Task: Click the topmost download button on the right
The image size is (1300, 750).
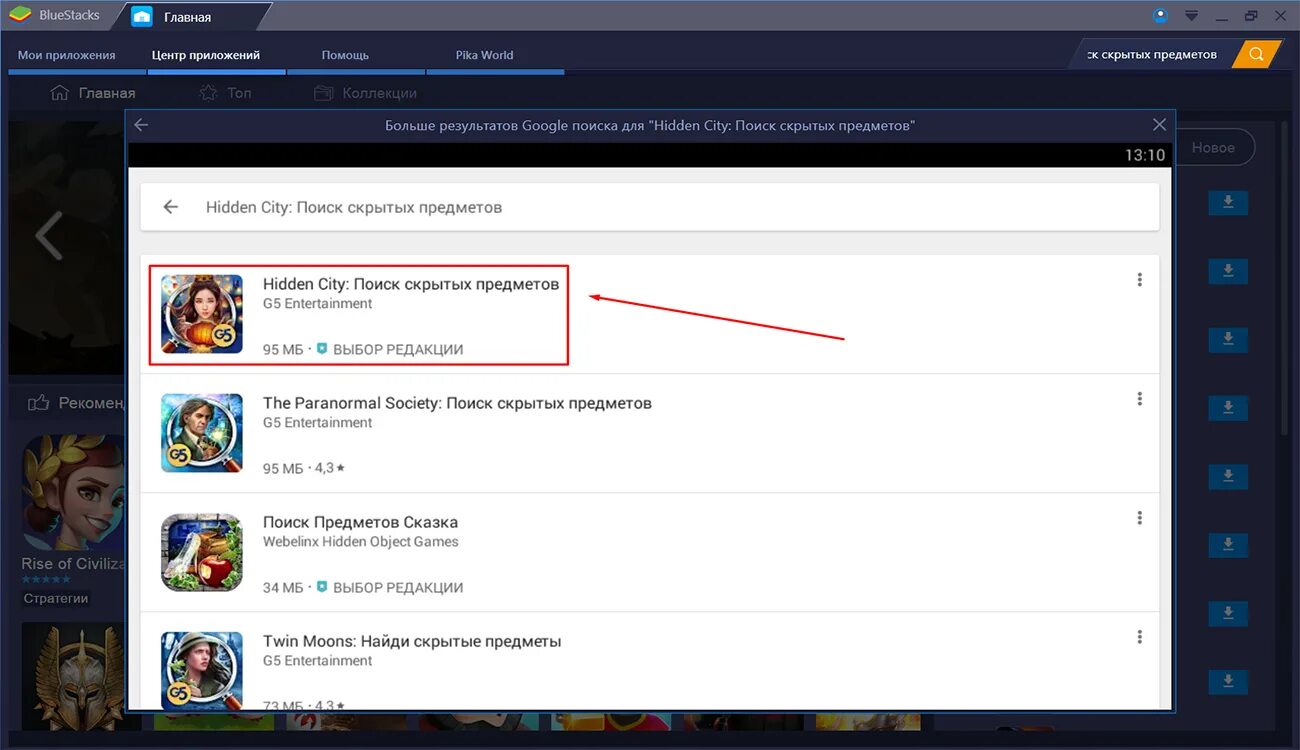Action: (1228, 203)
